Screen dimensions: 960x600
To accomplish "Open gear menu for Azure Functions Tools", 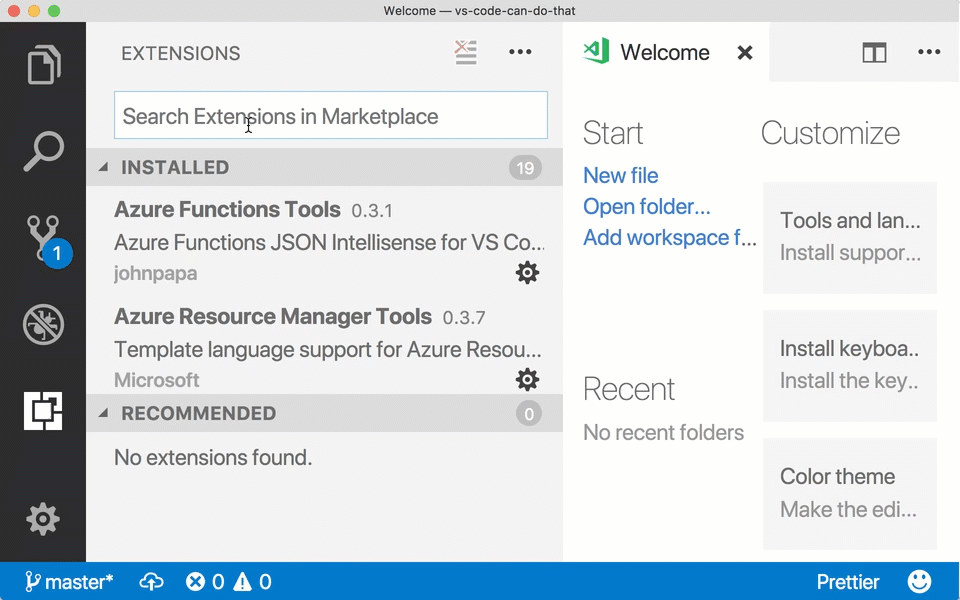I will (527, 272).
